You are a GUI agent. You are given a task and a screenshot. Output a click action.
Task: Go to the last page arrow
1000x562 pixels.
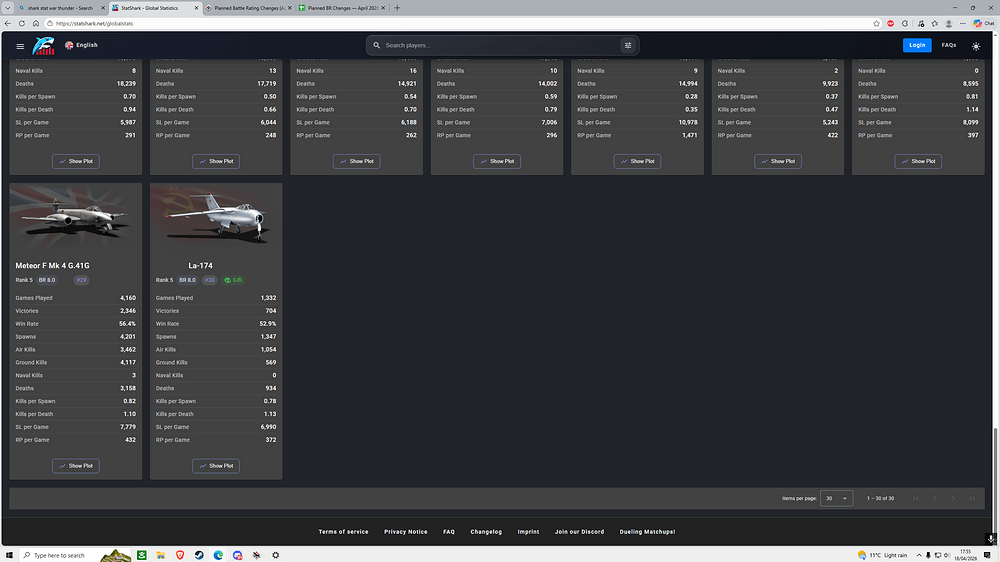point(972,498)
